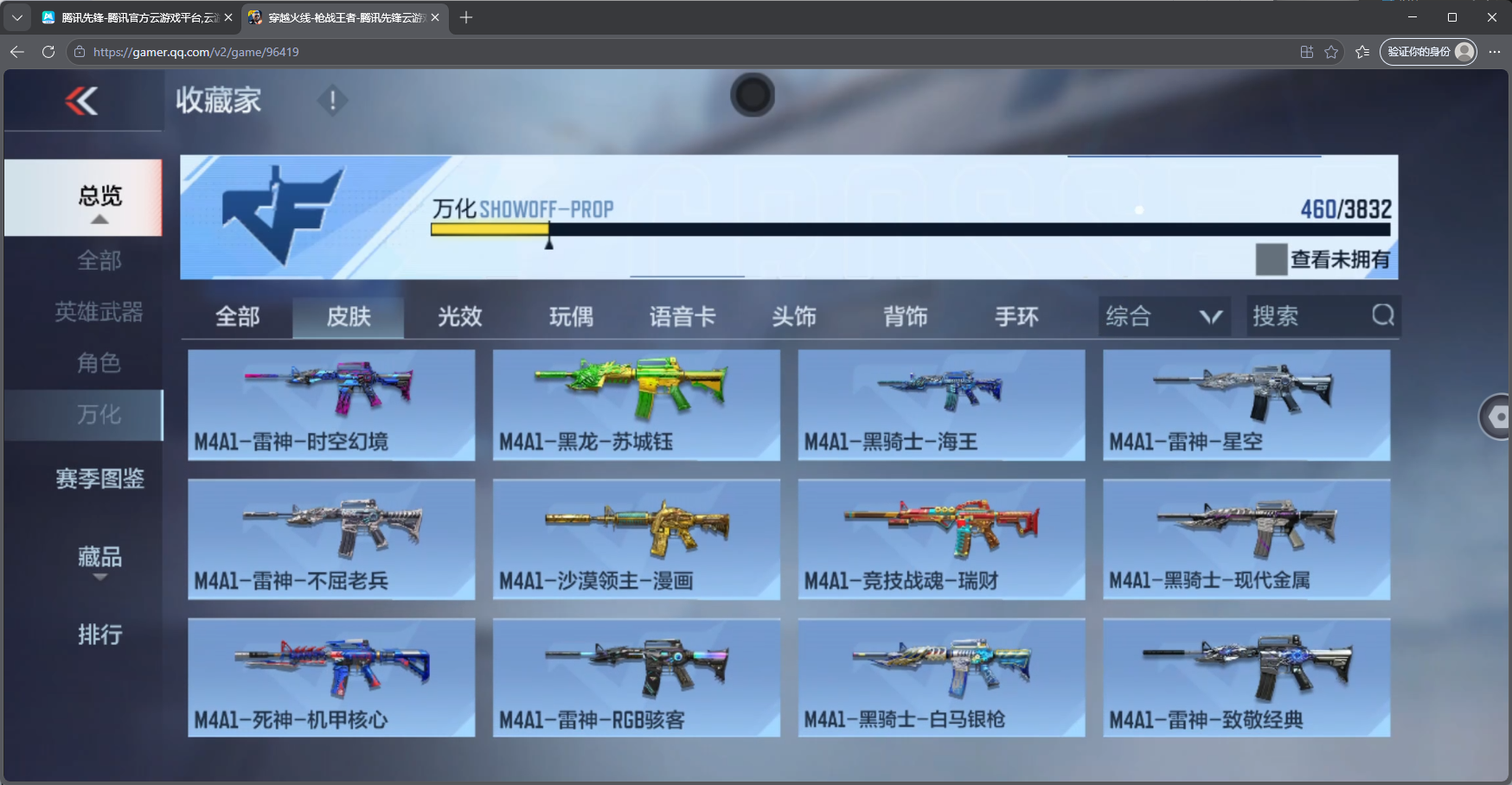
Task: Add this page to favorites star
Action: coord(1331,52)
